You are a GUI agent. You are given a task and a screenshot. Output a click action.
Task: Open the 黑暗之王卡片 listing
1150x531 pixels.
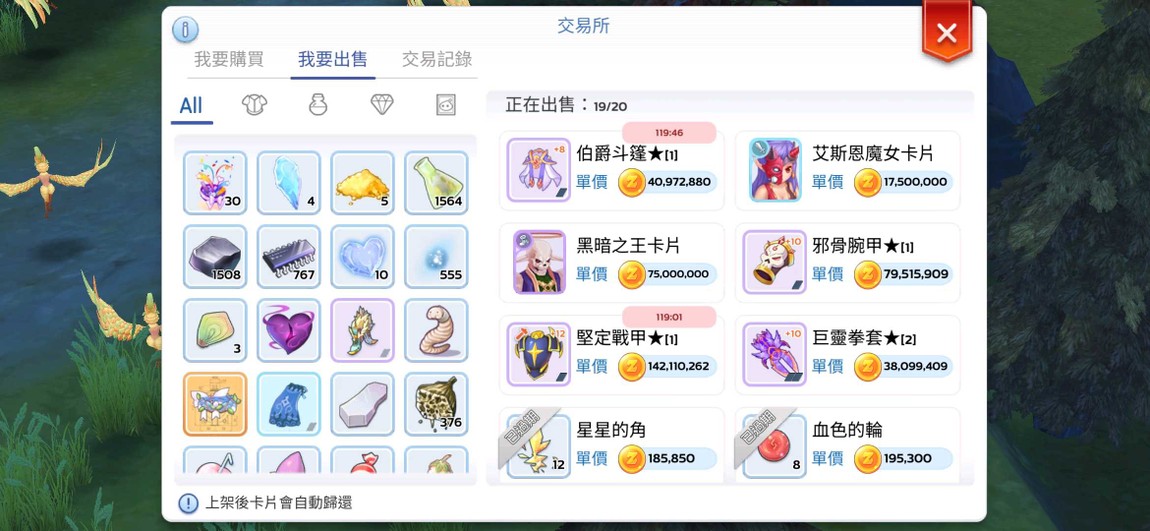click(x=612, y=263)
